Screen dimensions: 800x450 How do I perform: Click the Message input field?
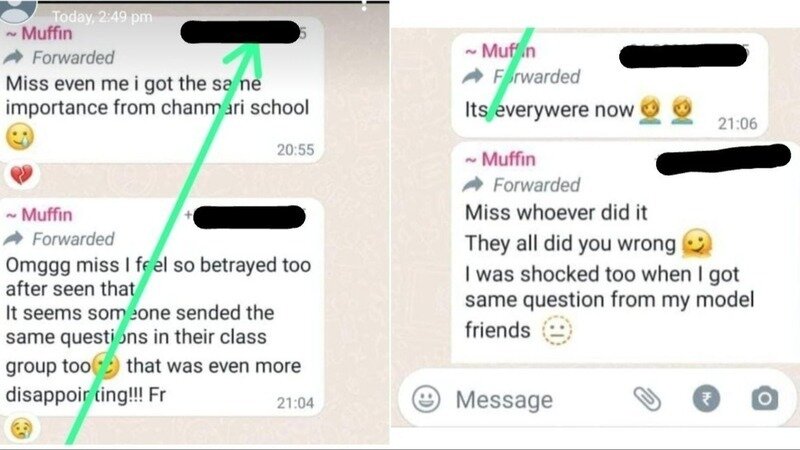coord(536,399)
